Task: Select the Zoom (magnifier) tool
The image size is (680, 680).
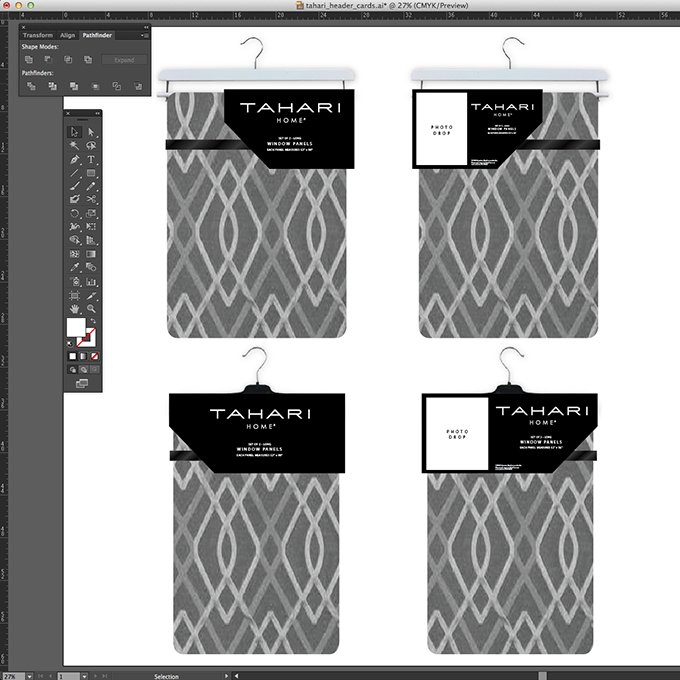Action: coord(91,309)
